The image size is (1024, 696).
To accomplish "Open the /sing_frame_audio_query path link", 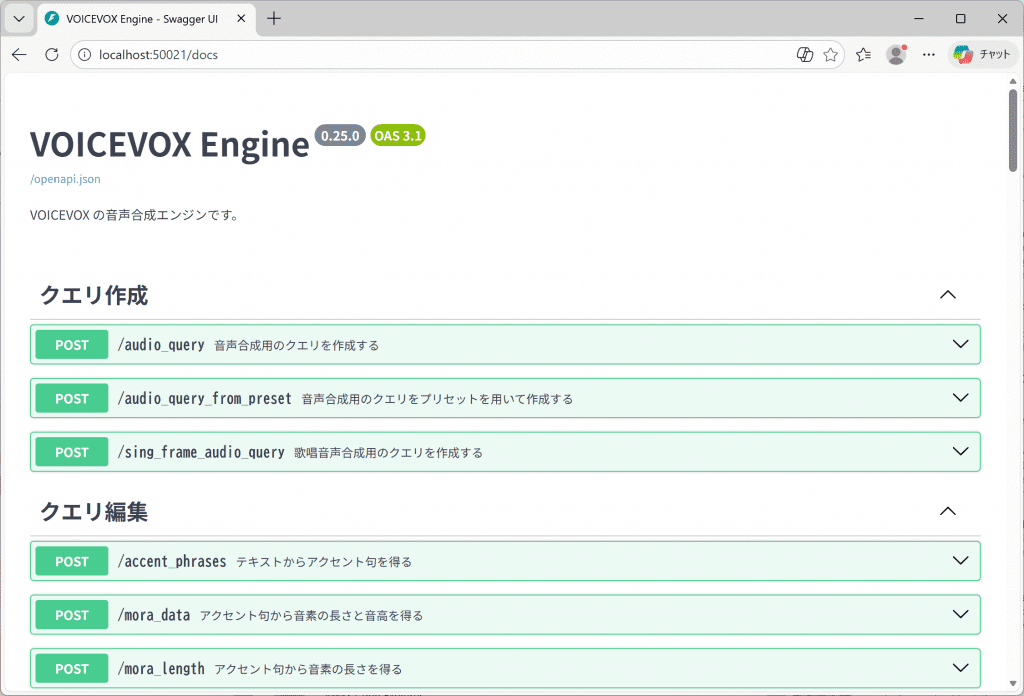I will tap(200, 452).
